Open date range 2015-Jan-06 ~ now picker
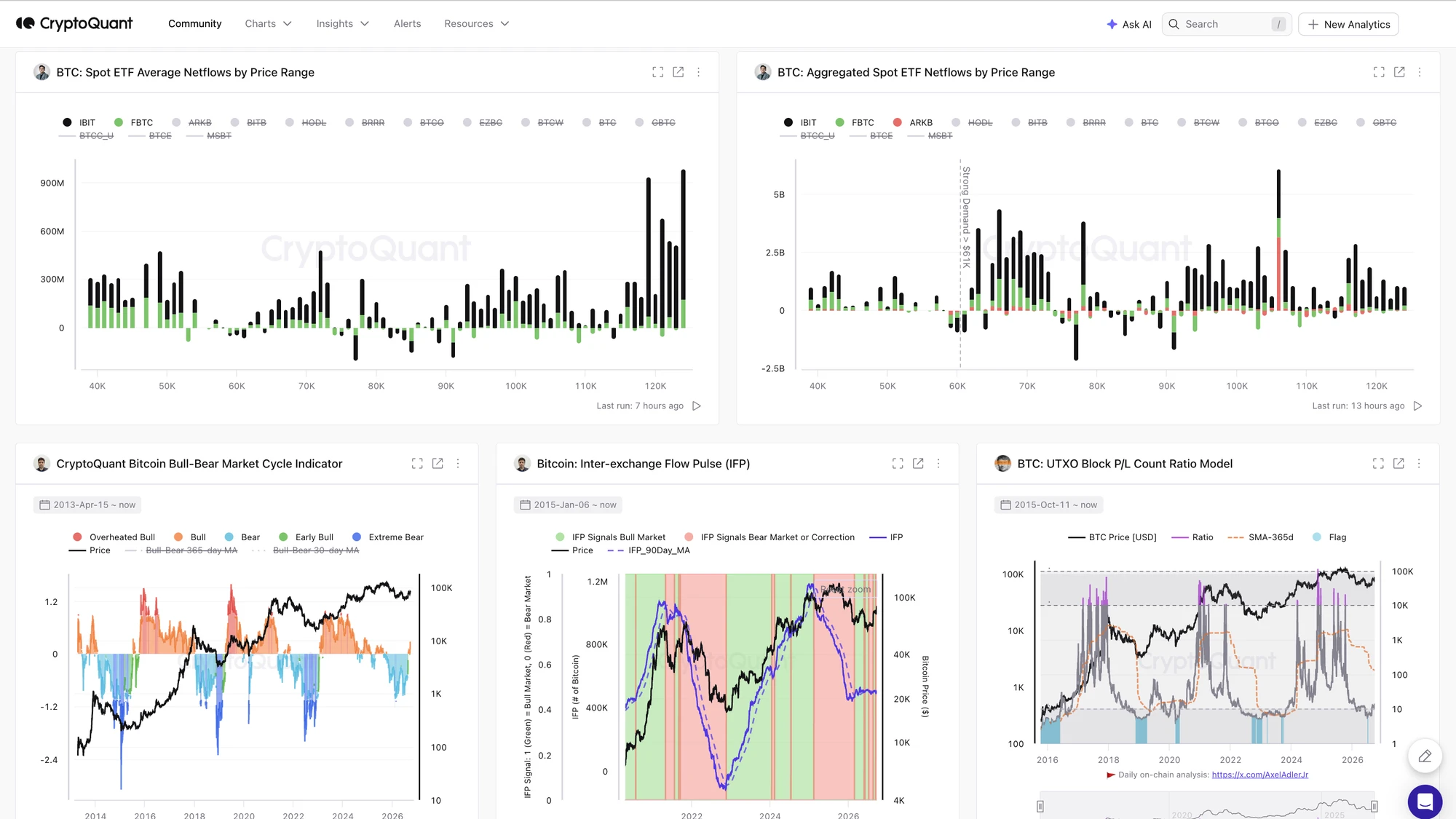Viewport: 1456px width, 819px height. pyautogui.click(x=568, y=505)
